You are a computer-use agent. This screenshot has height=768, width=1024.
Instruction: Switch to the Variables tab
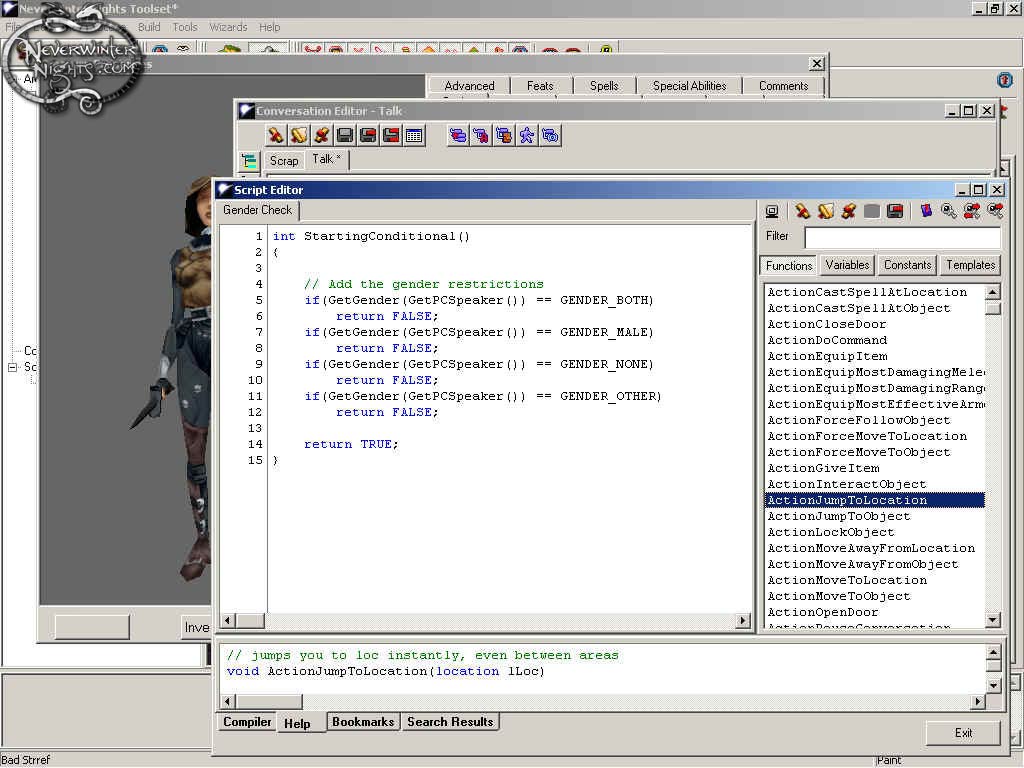[x=847, y=265]
